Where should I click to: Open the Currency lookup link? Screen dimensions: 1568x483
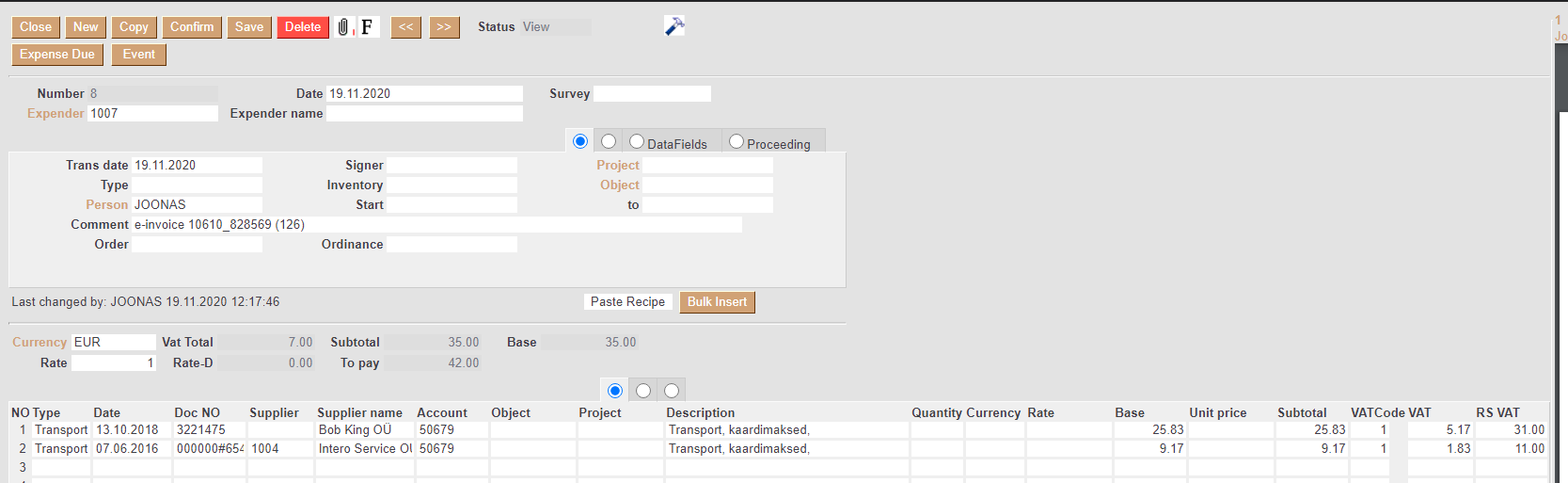pyautogui.click(x=40, y=342)
